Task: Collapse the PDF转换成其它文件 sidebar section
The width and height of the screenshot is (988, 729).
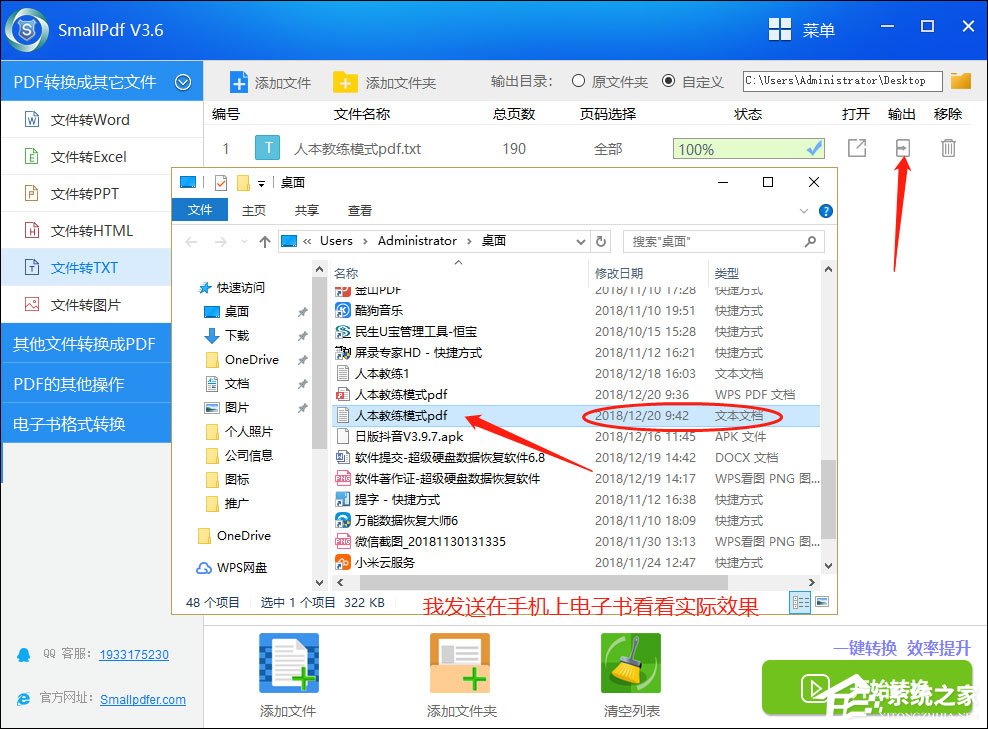Action: click(x=184, y=81)
